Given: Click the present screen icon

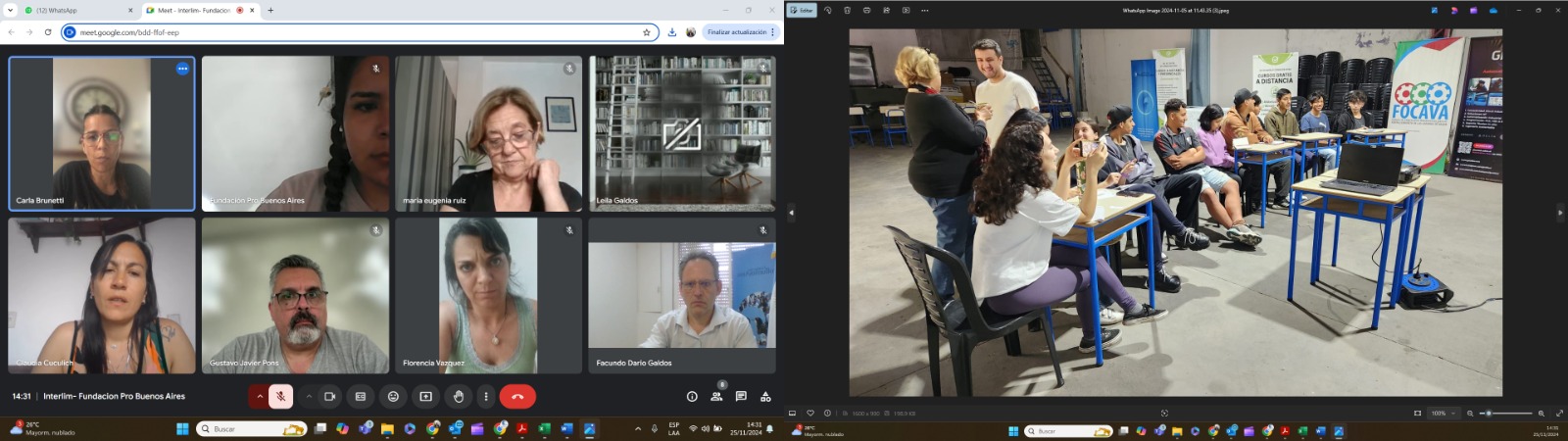Looking at the screenshot, I should click(x=425, y=397).
